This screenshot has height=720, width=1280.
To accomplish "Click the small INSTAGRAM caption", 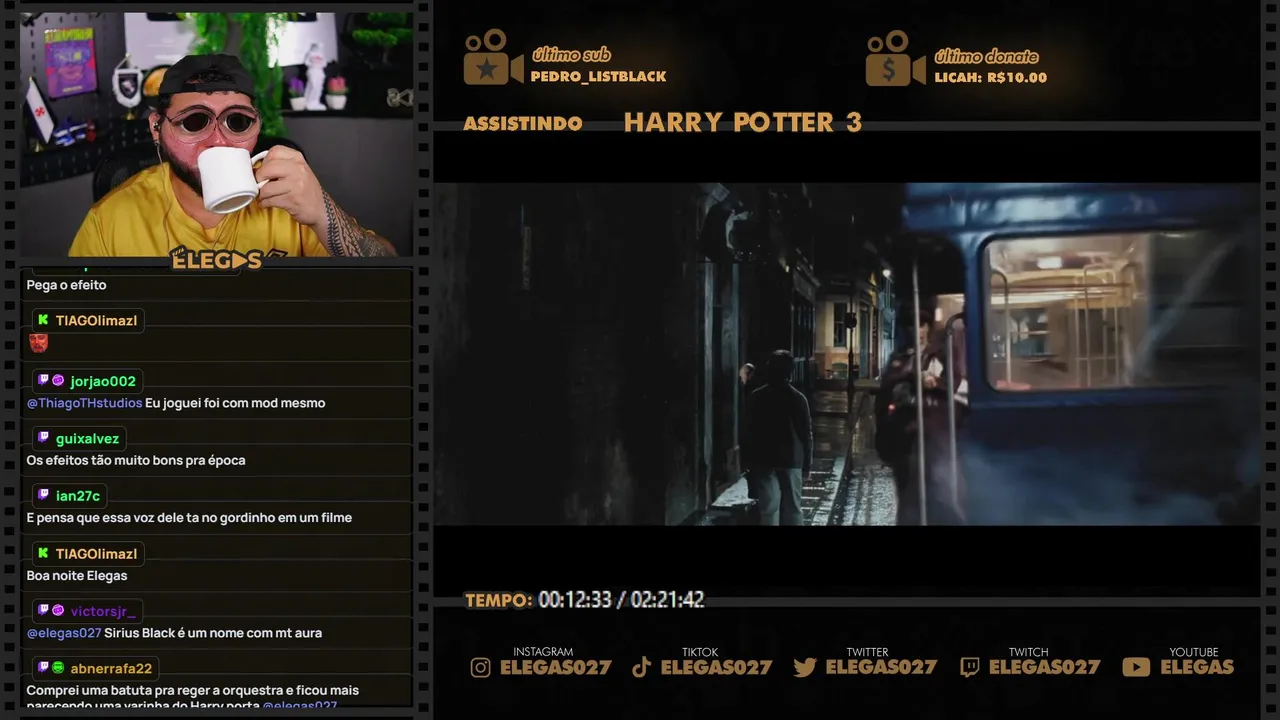I will click(543, 652).
